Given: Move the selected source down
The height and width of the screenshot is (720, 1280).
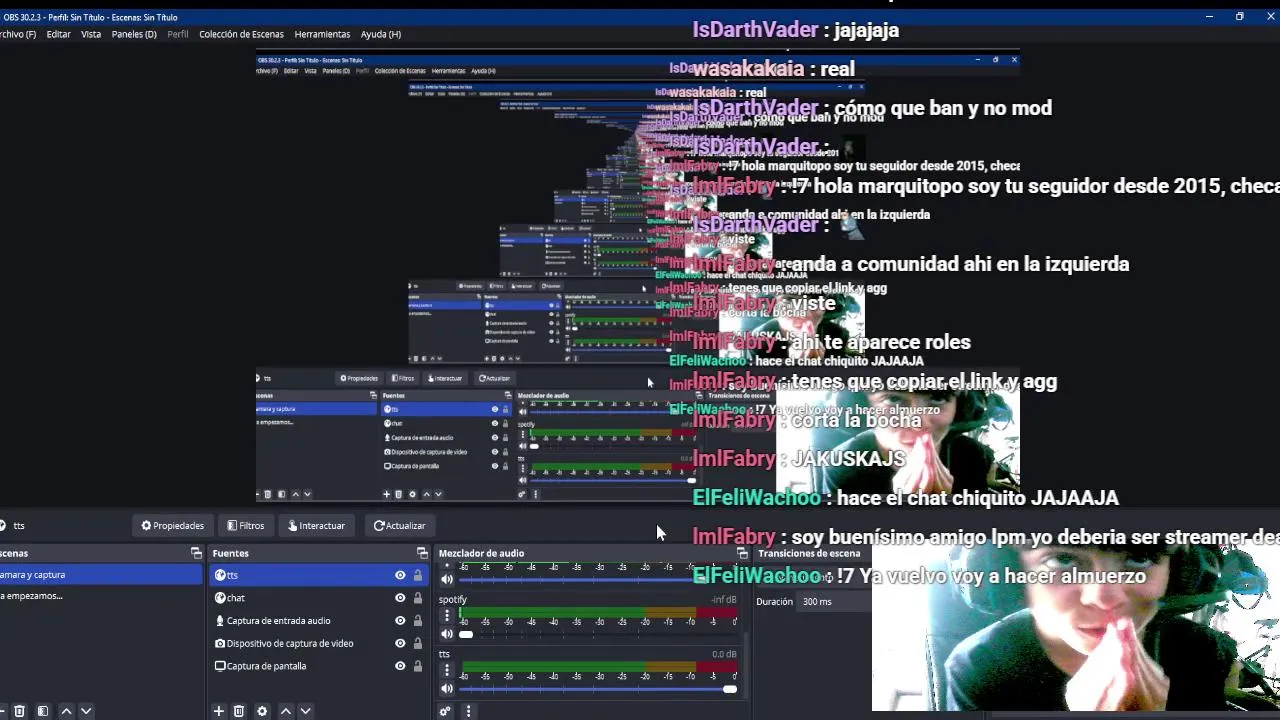Looking at the screenshot, I should pos(306,711).
